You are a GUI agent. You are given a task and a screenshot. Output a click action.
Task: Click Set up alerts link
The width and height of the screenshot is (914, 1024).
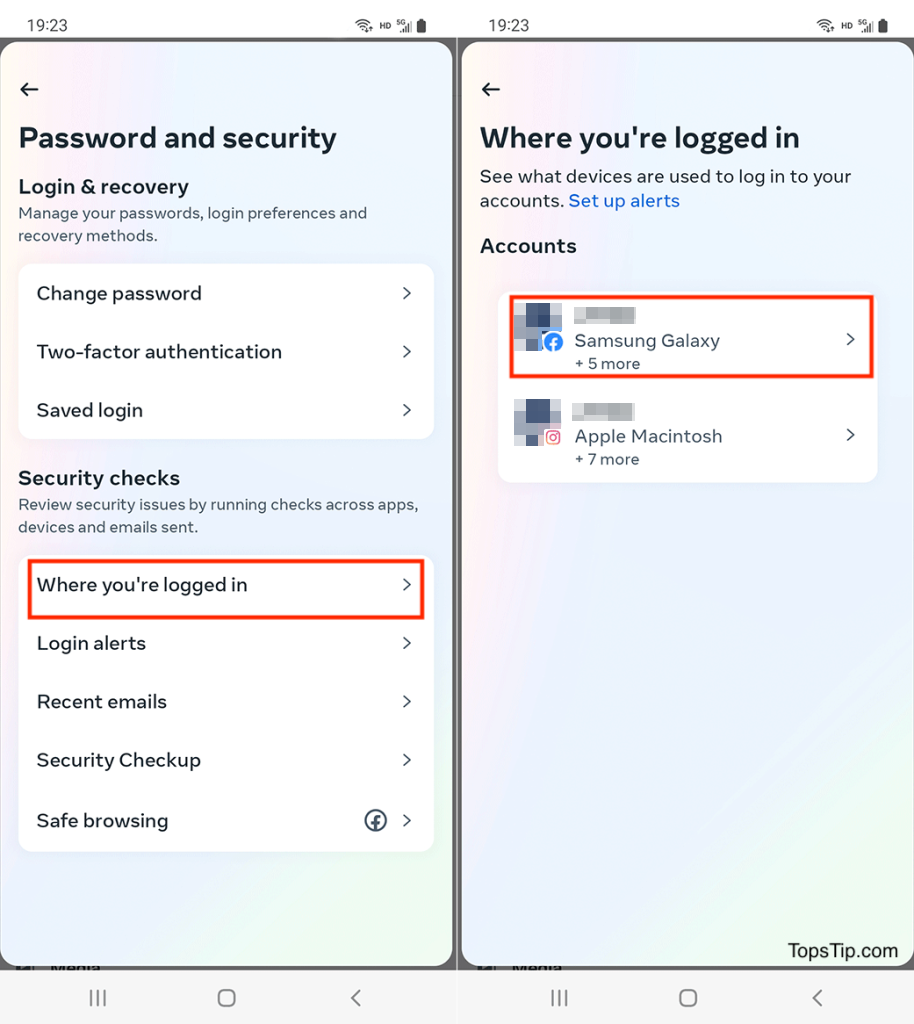click(x=624, y=201)
